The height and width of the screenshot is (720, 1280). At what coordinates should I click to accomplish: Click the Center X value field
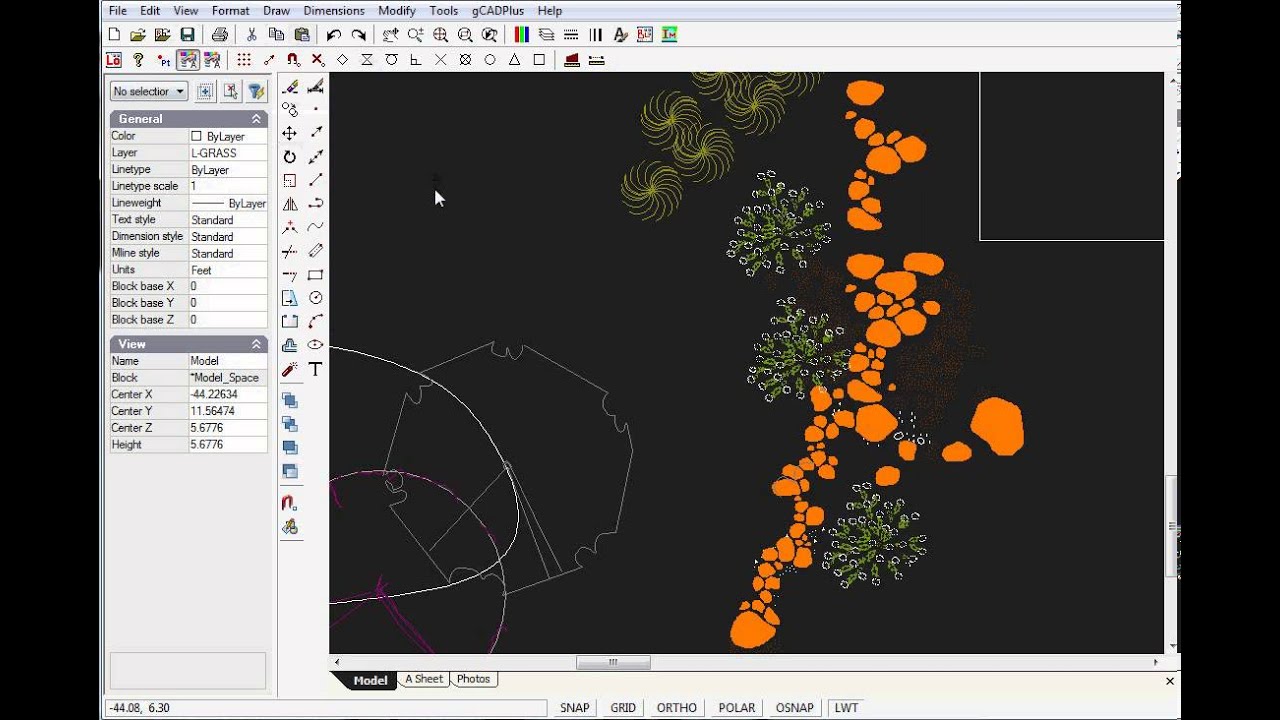[228, 394]
